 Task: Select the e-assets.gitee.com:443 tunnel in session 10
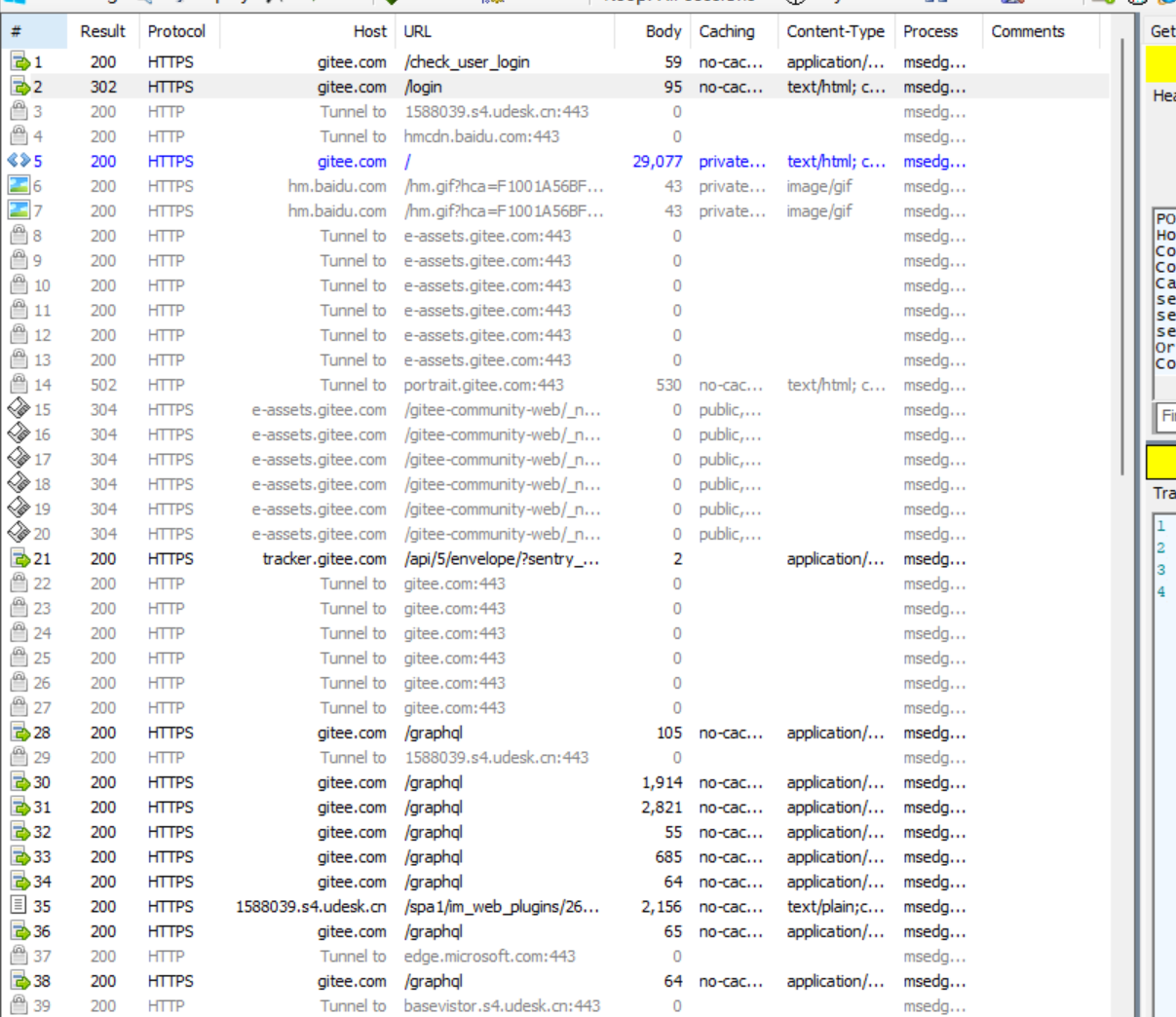coord(487,285)
